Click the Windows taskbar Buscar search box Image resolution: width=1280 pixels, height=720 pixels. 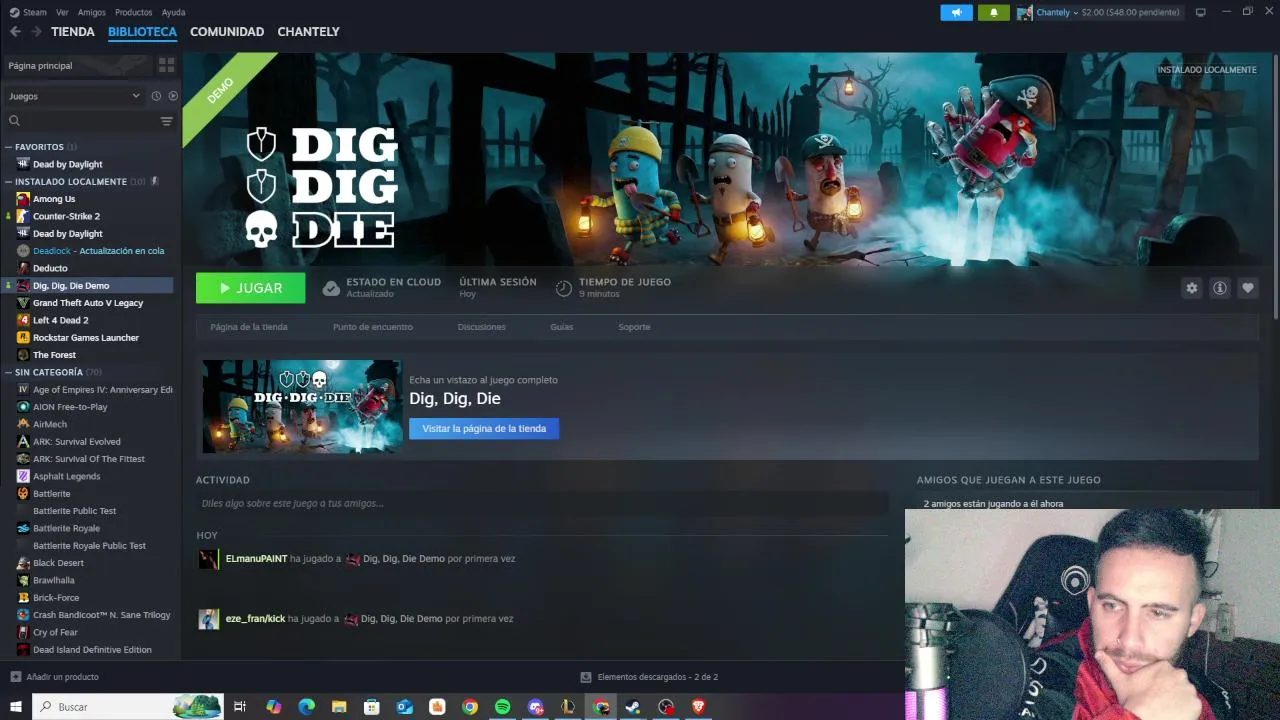pyautogui.click(x=129, y=707)
